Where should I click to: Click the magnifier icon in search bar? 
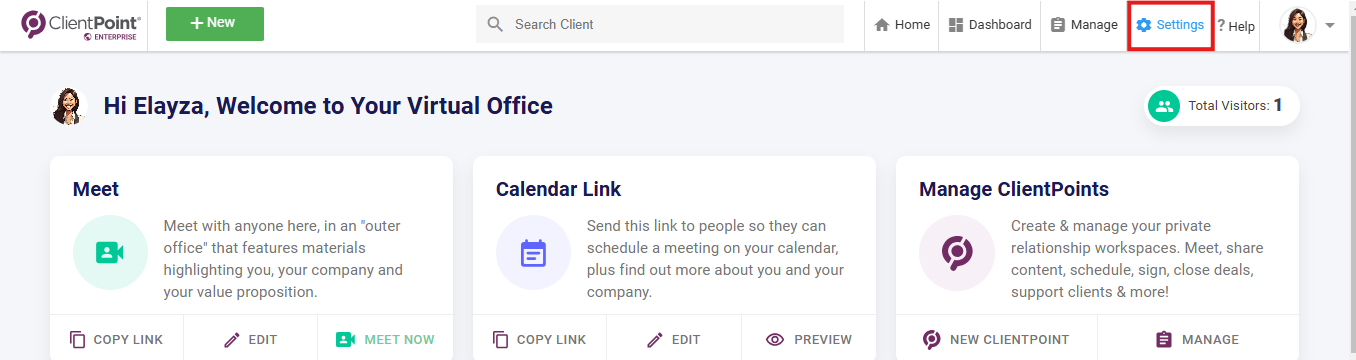coord(494,24)
